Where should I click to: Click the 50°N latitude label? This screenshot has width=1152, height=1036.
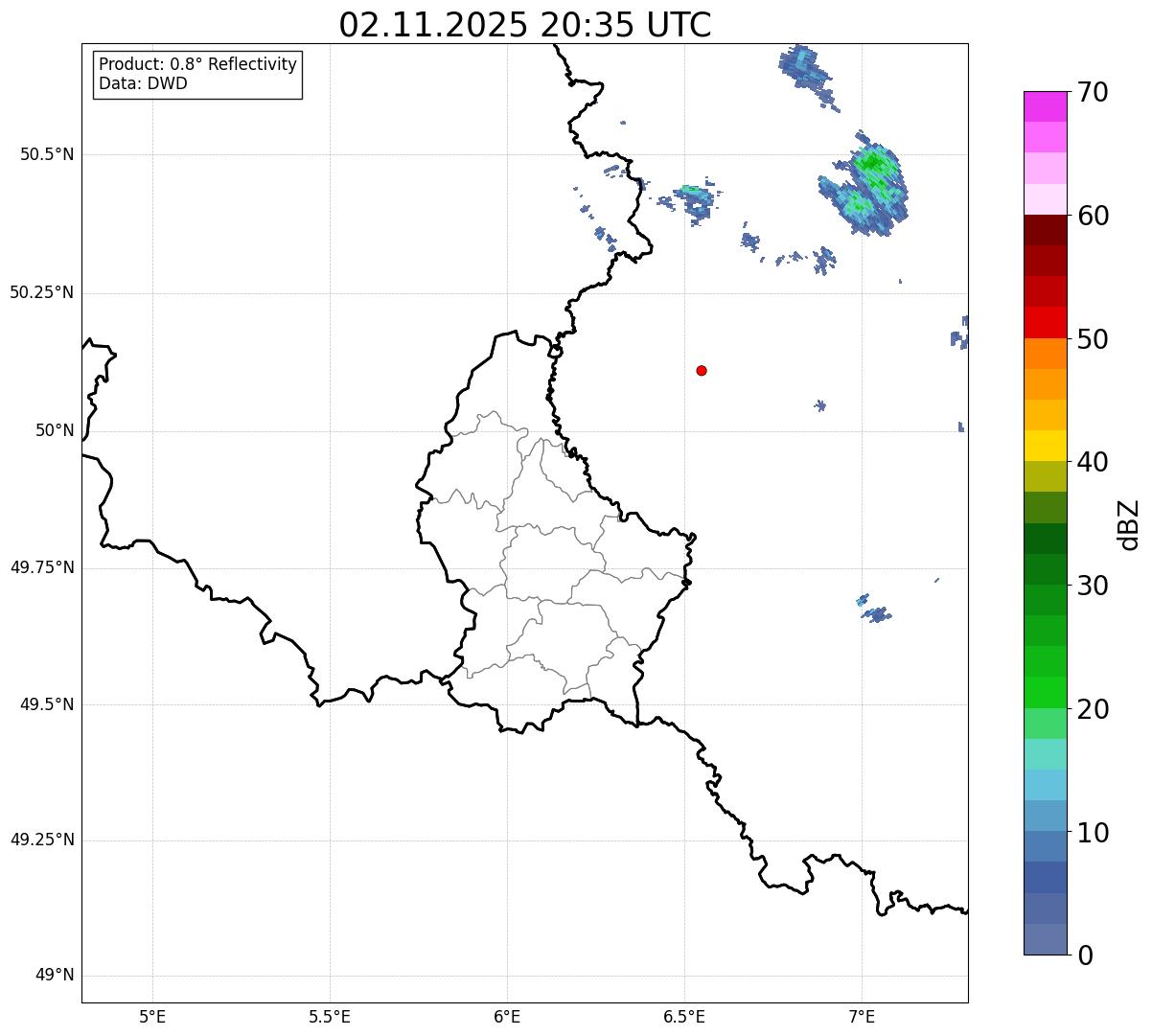point(55,430)
